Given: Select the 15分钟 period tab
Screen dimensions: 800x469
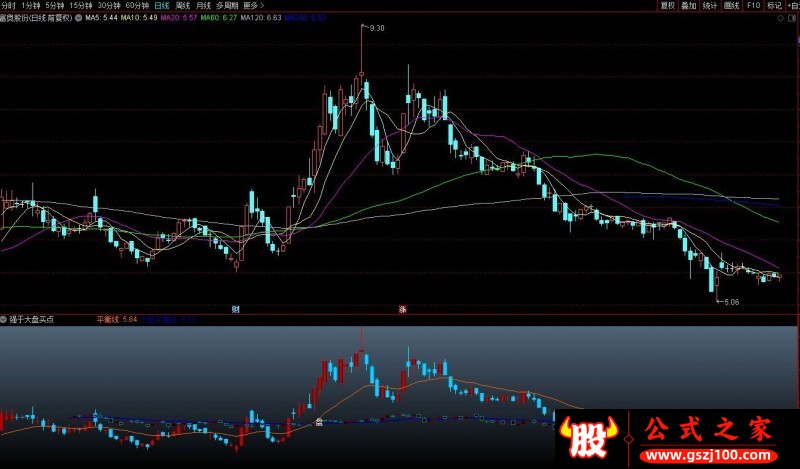Looking at the screenshot, I should pyautogui.click(x=81, y=5).
